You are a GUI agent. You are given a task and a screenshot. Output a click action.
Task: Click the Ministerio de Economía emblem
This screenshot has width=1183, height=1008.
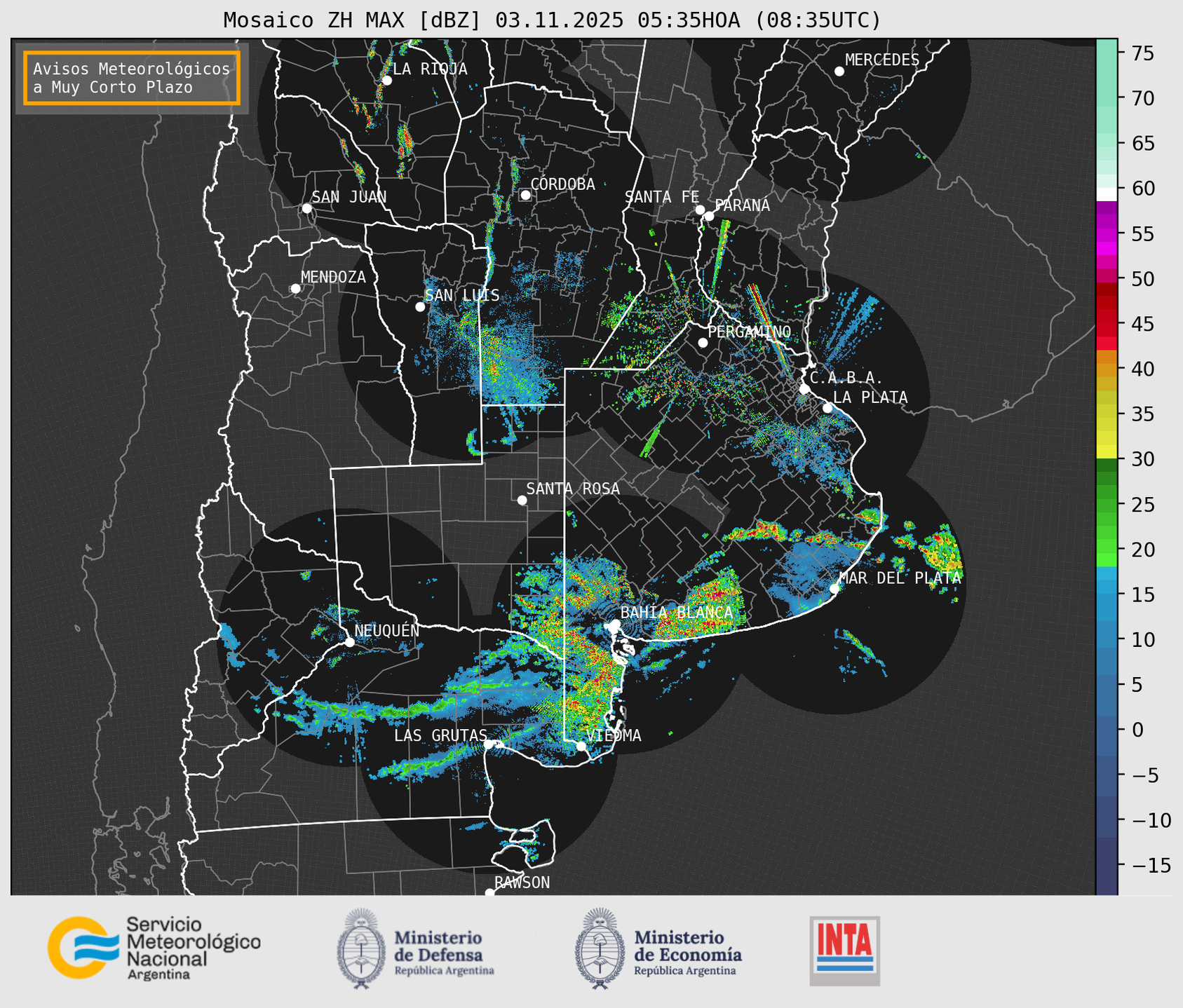click(600, 948)
